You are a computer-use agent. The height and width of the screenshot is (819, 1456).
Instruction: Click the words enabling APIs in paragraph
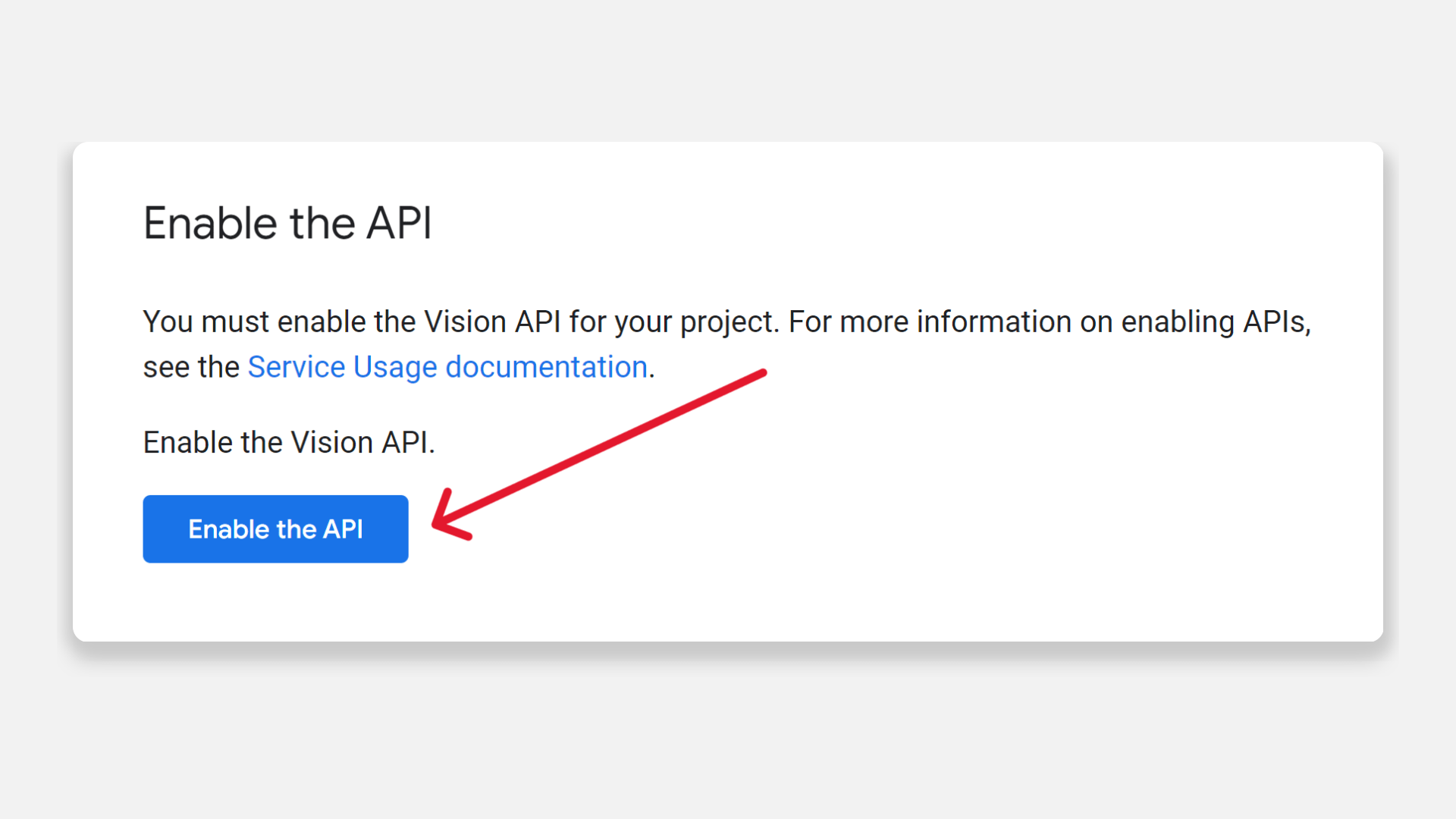pyautogui.click(x=1213, y=322)
